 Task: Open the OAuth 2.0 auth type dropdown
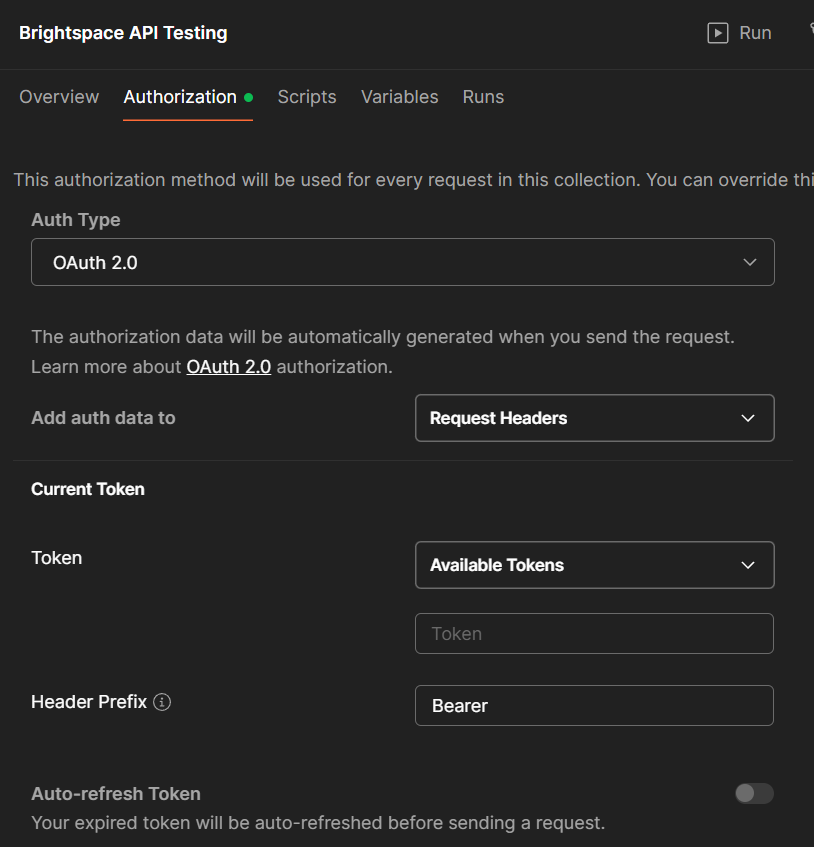(x=402, y=262)
